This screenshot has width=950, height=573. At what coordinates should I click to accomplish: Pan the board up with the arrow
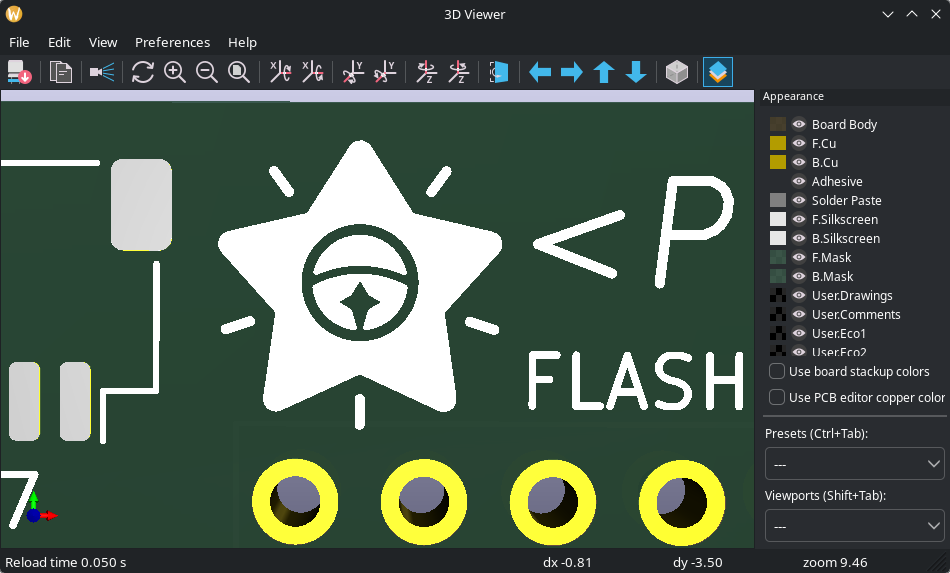603,73
